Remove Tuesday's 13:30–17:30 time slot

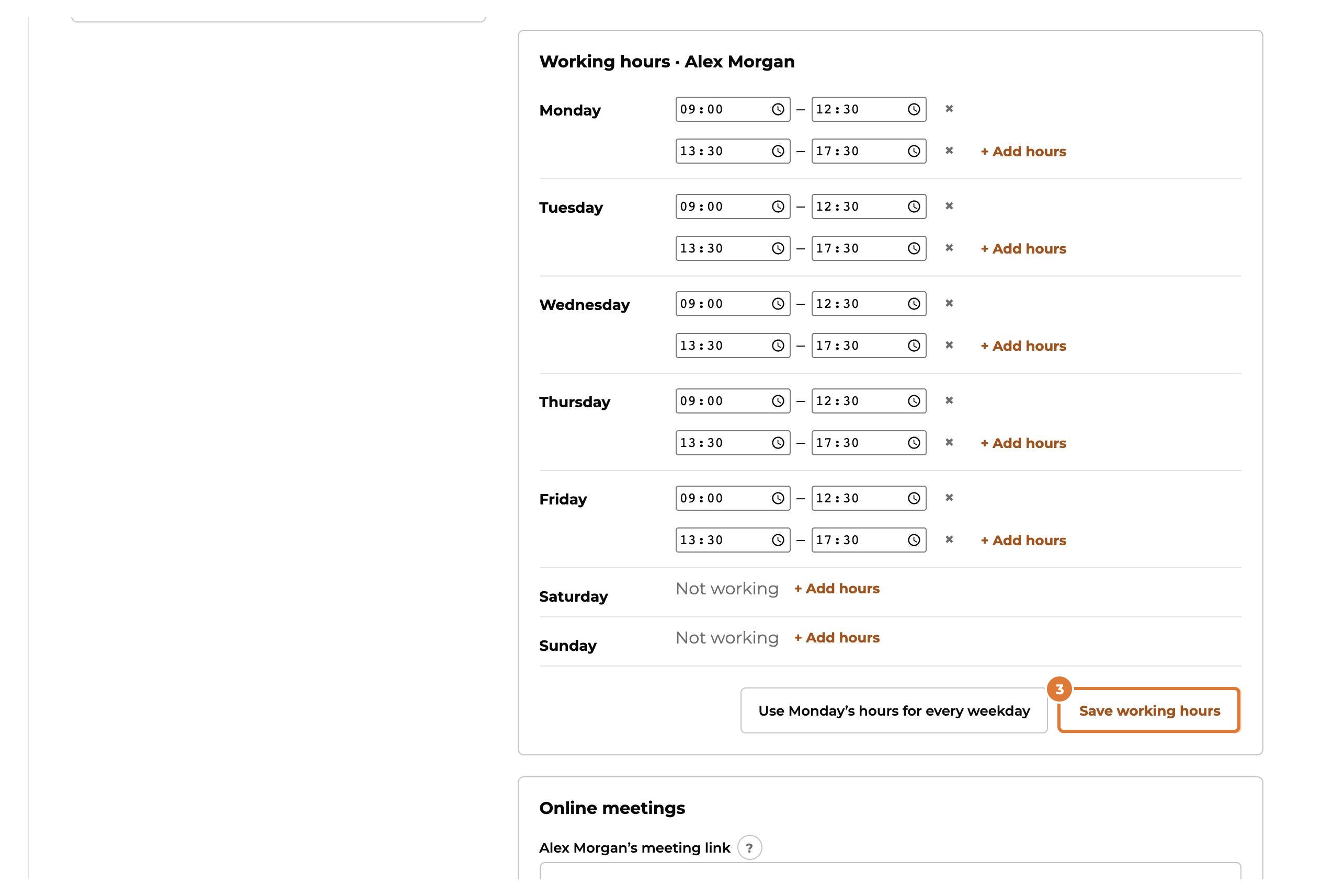[x=949, y=248]
